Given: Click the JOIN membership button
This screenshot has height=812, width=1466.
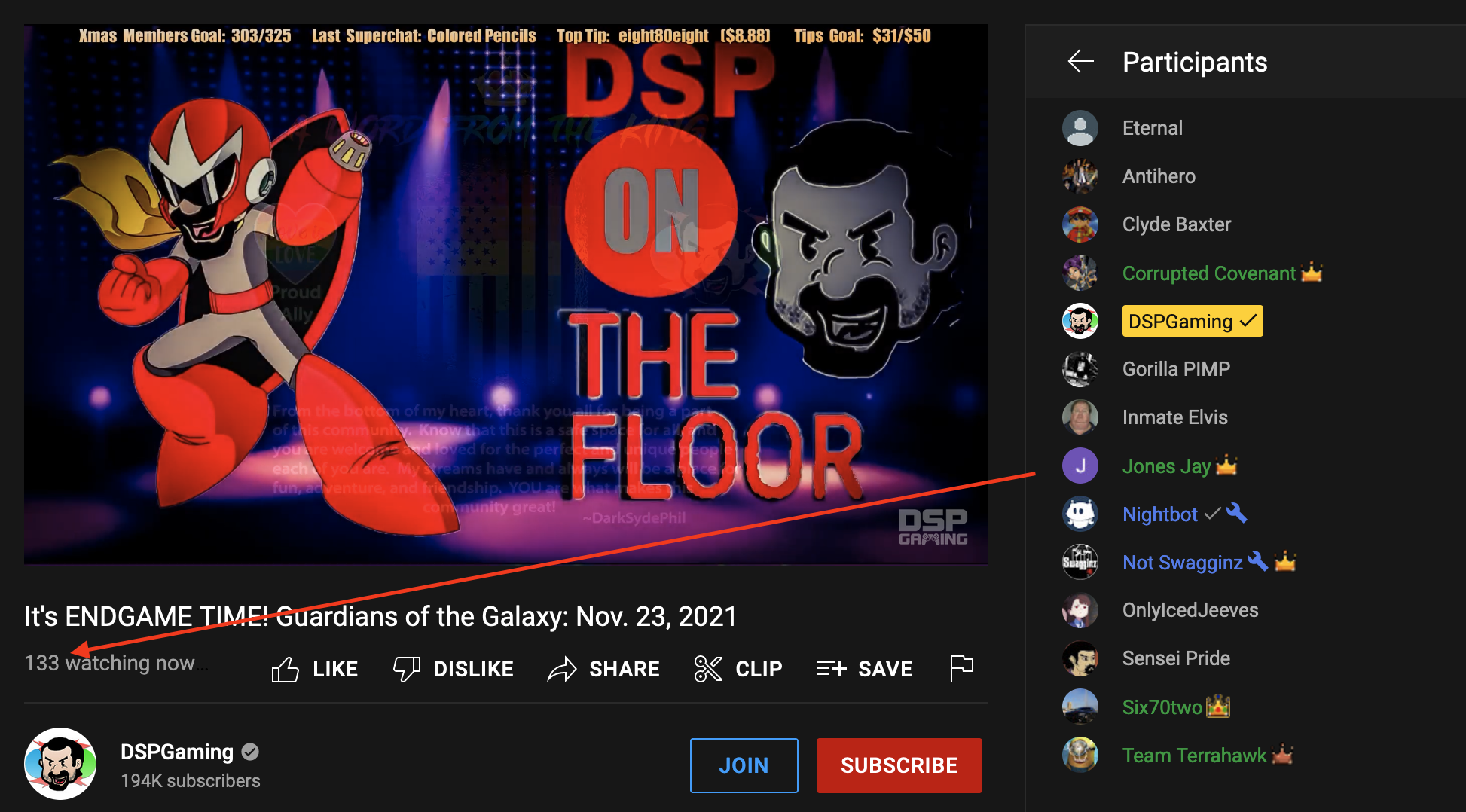Looking at the screenshot, I should click(x=744, y=765).
